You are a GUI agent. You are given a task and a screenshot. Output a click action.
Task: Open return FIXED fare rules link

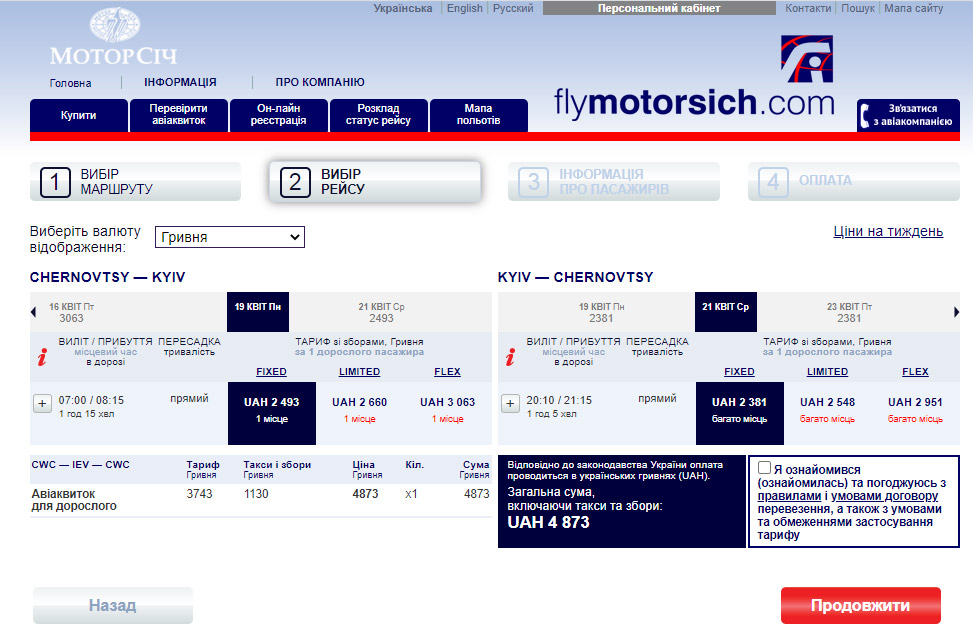tap(739, 372)
